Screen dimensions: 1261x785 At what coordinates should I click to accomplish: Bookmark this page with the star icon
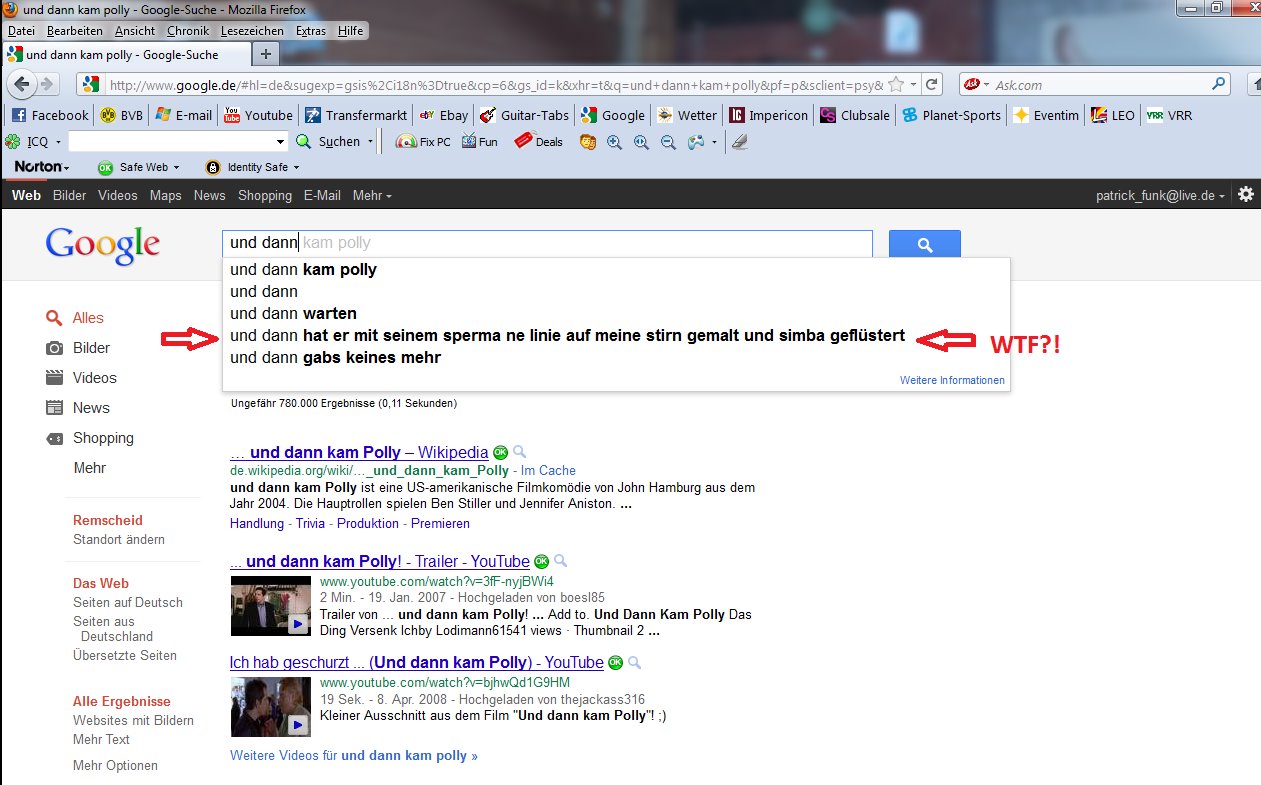tap(896, 85)
